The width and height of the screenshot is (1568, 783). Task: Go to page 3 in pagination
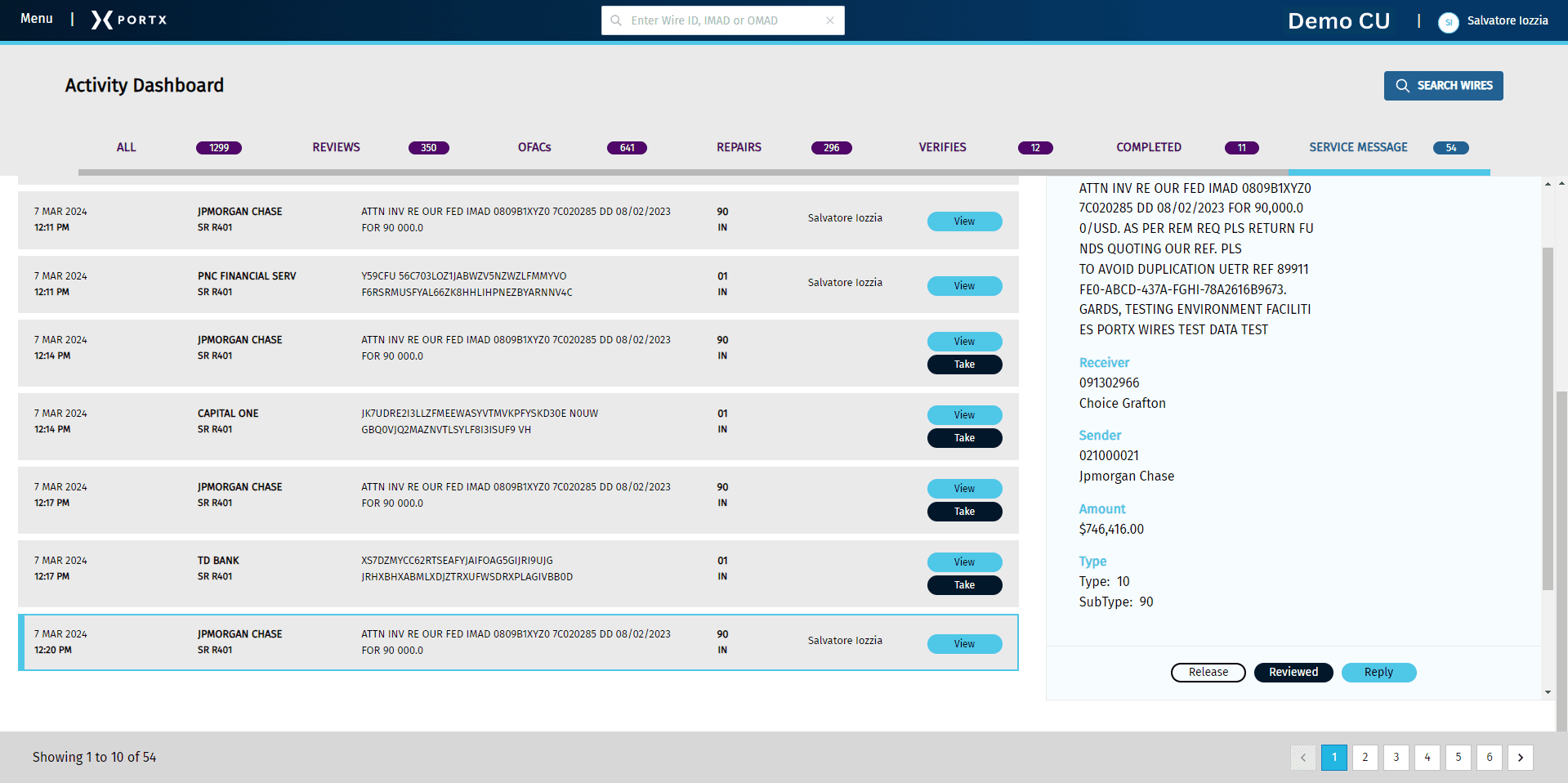point(1396,758)
